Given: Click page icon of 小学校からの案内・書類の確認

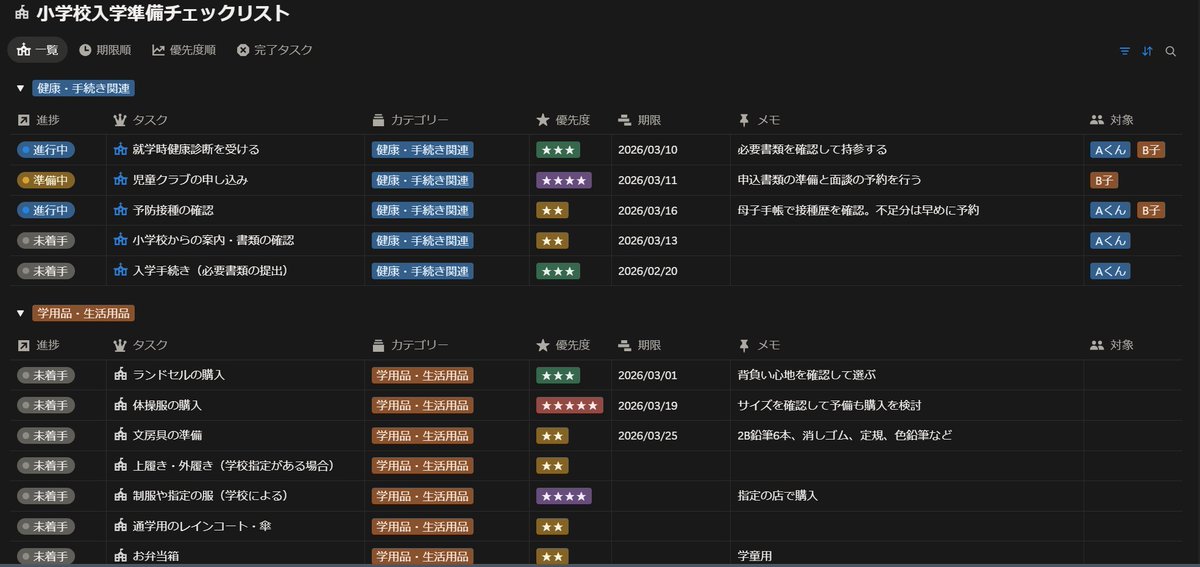Looking at the screenshot, I should click(x=121, y=240).
